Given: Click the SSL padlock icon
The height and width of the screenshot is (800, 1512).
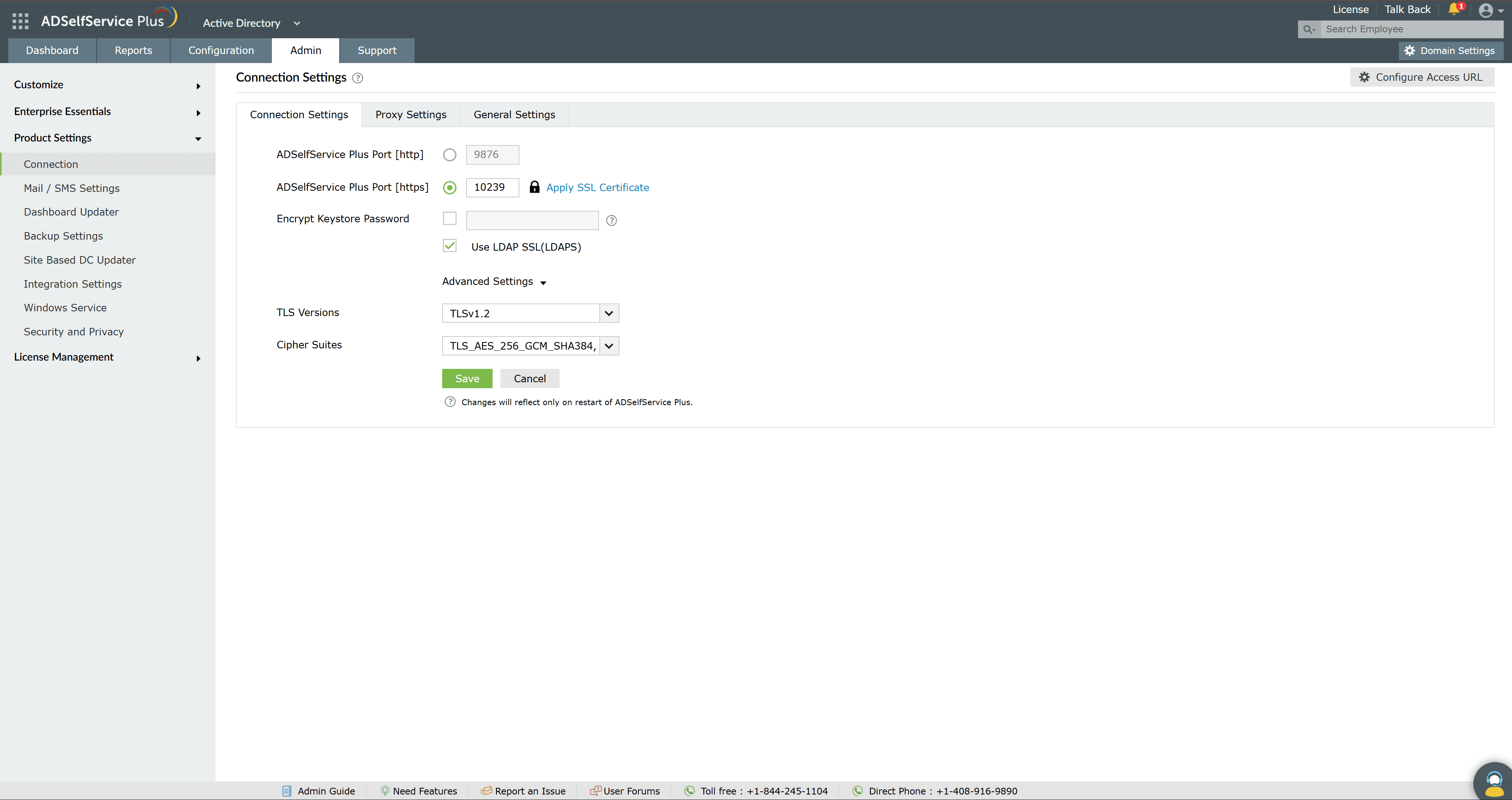Looking at the screenshot, I should coord(534,187).
